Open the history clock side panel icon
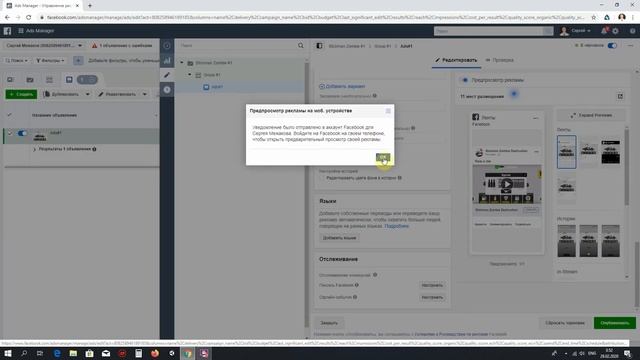 coord(167,90)
